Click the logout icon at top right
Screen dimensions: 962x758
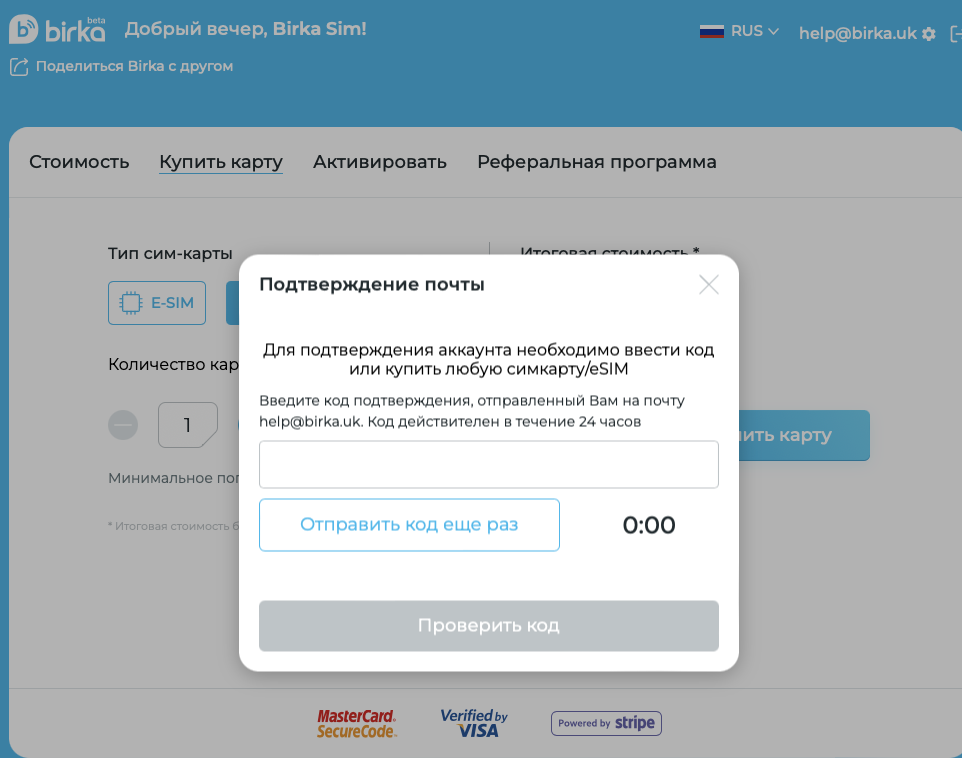tap(955, 34)
